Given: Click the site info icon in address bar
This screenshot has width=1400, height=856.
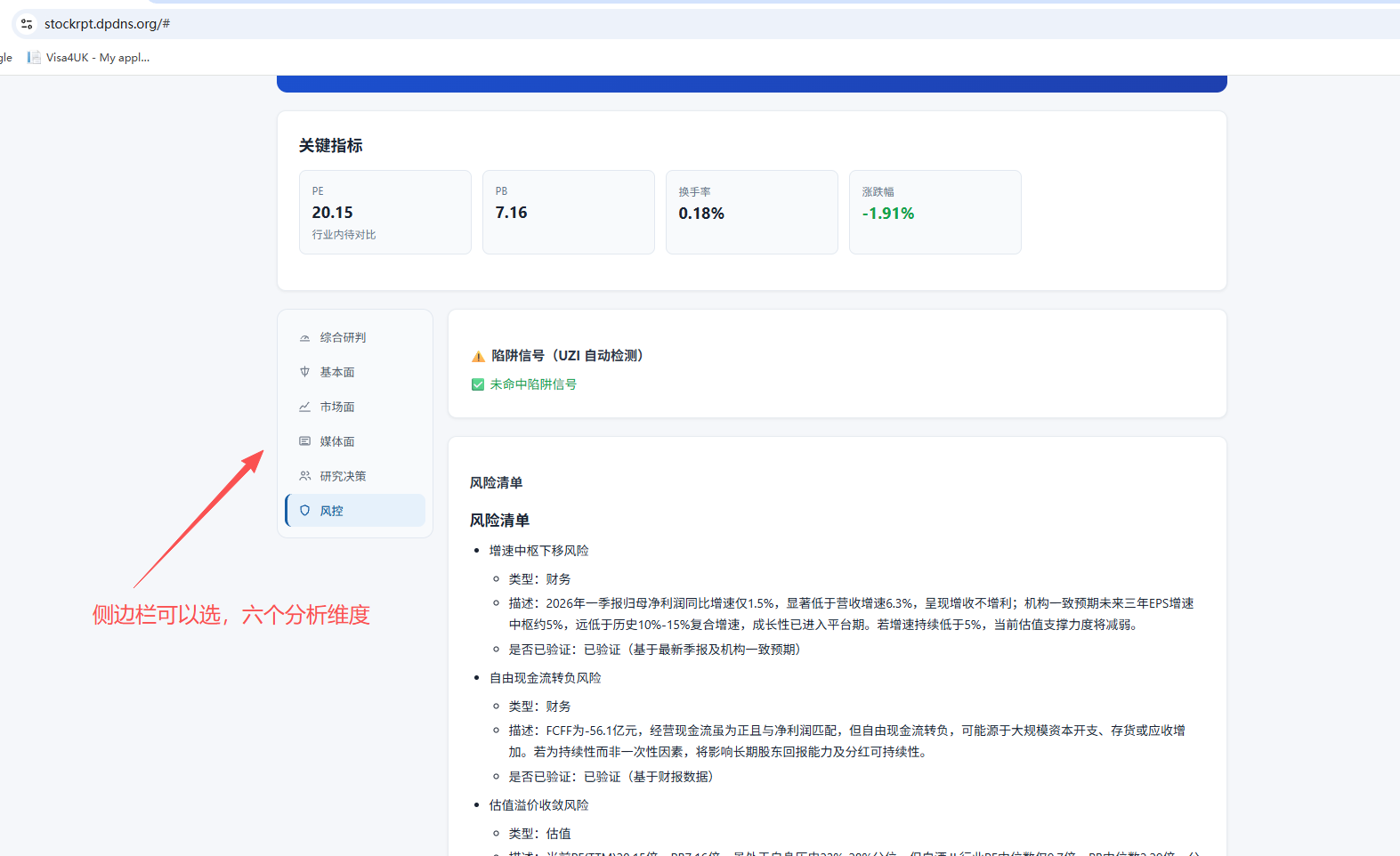Looking at the screenshot, I should 27,24.
